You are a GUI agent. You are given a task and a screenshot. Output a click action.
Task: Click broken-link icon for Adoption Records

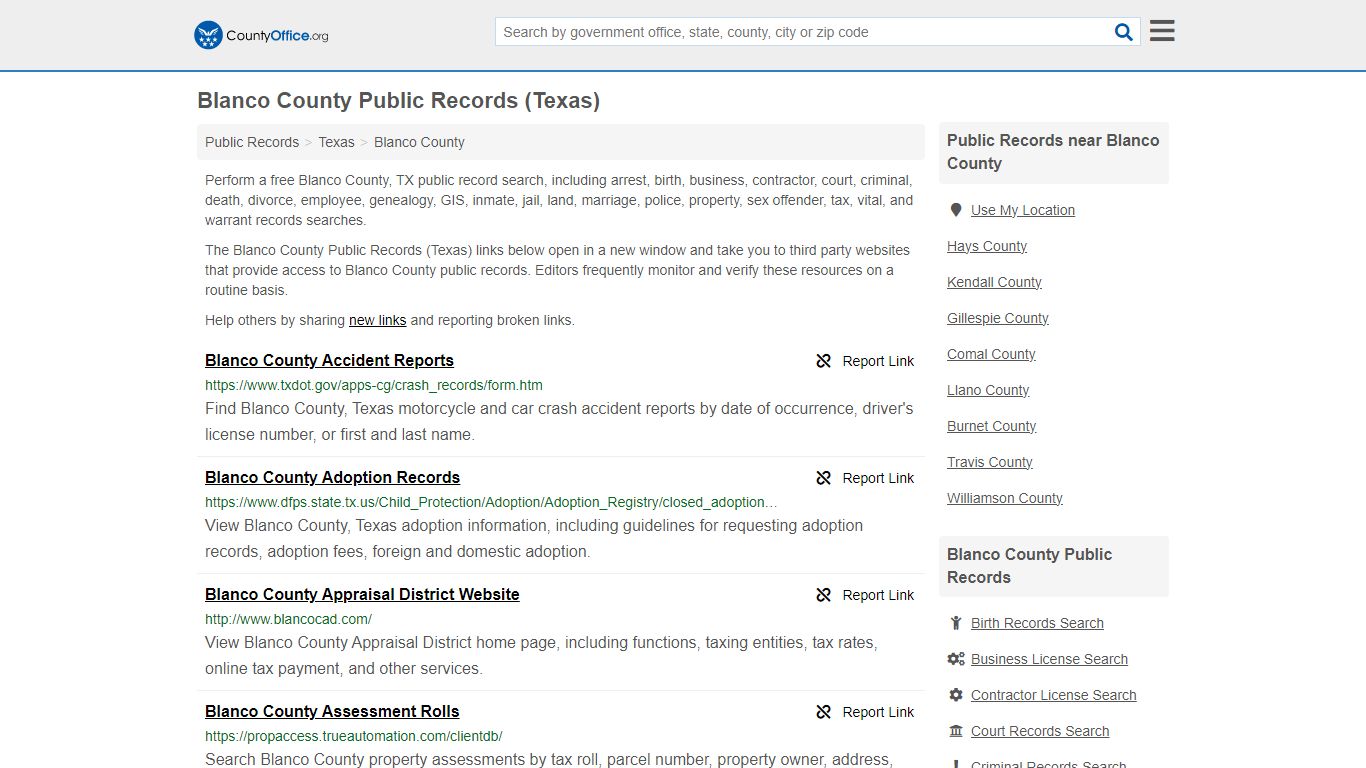tap(824, 478)
